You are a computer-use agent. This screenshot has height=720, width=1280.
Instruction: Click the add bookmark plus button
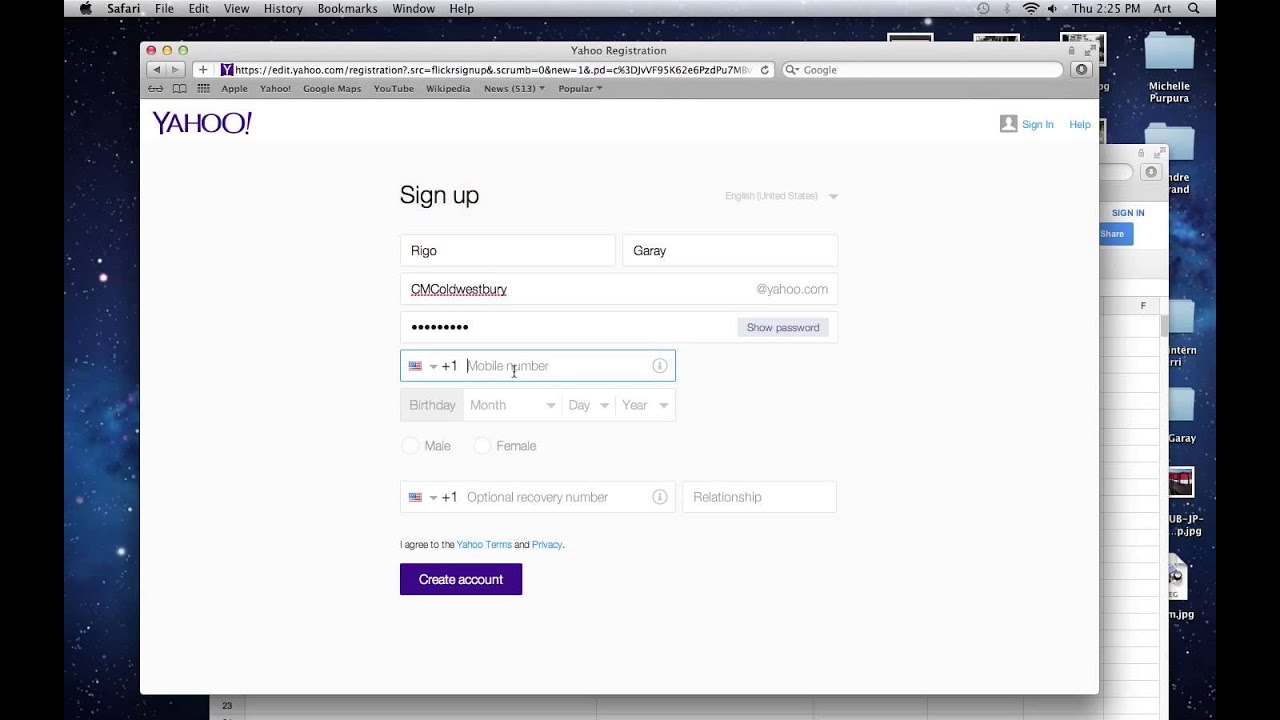pyautogui.click(x=203, y=70)
